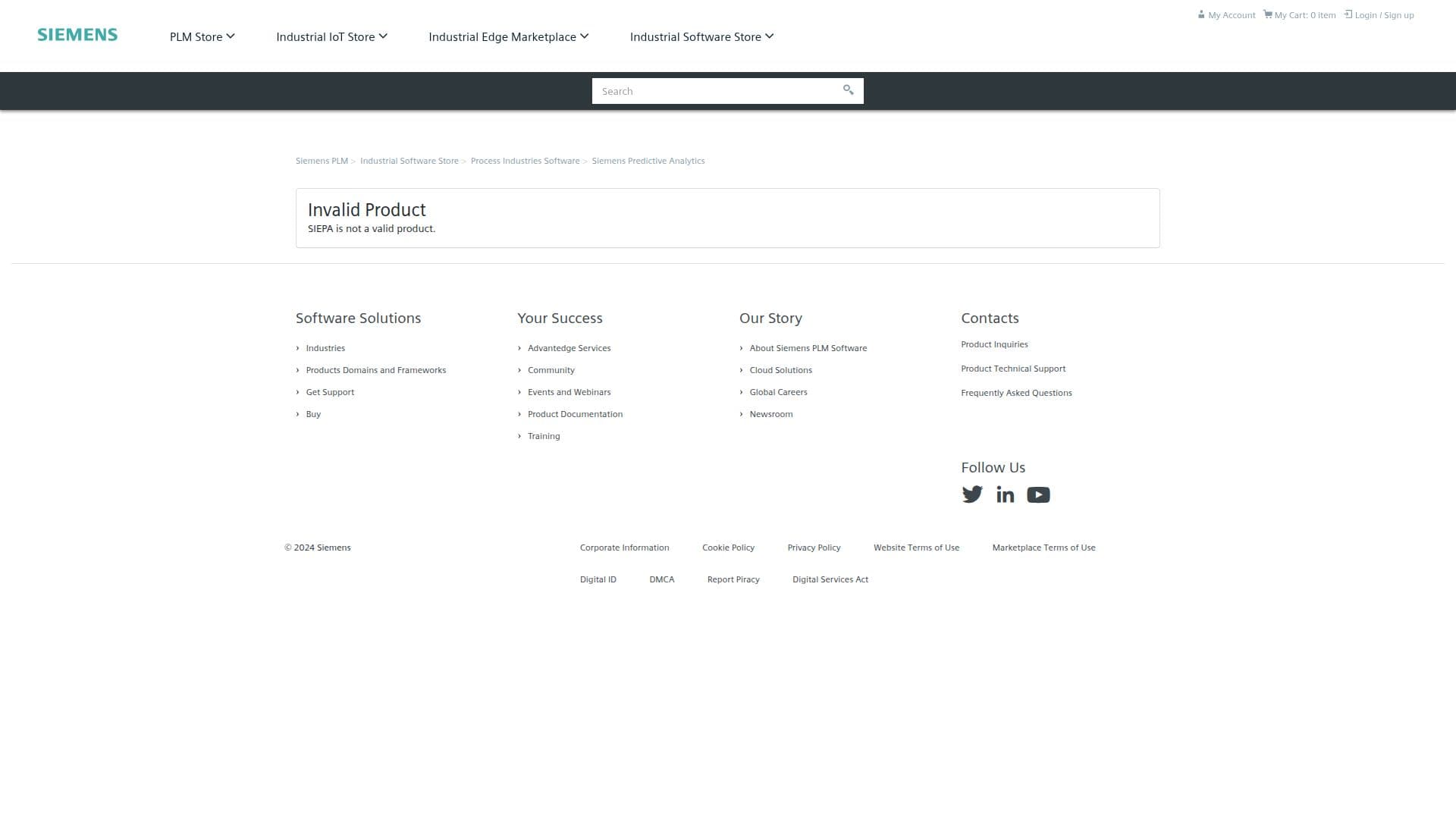This screenshot has width=1456, height=819.
Task: Click the Your Success heading
Action: coord(560,318)
